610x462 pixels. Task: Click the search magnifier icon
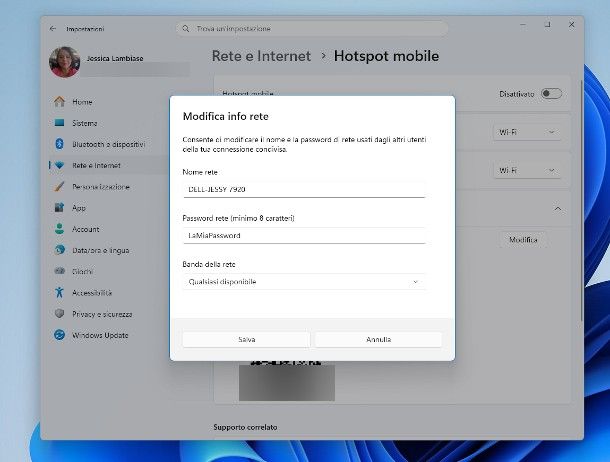186,29
